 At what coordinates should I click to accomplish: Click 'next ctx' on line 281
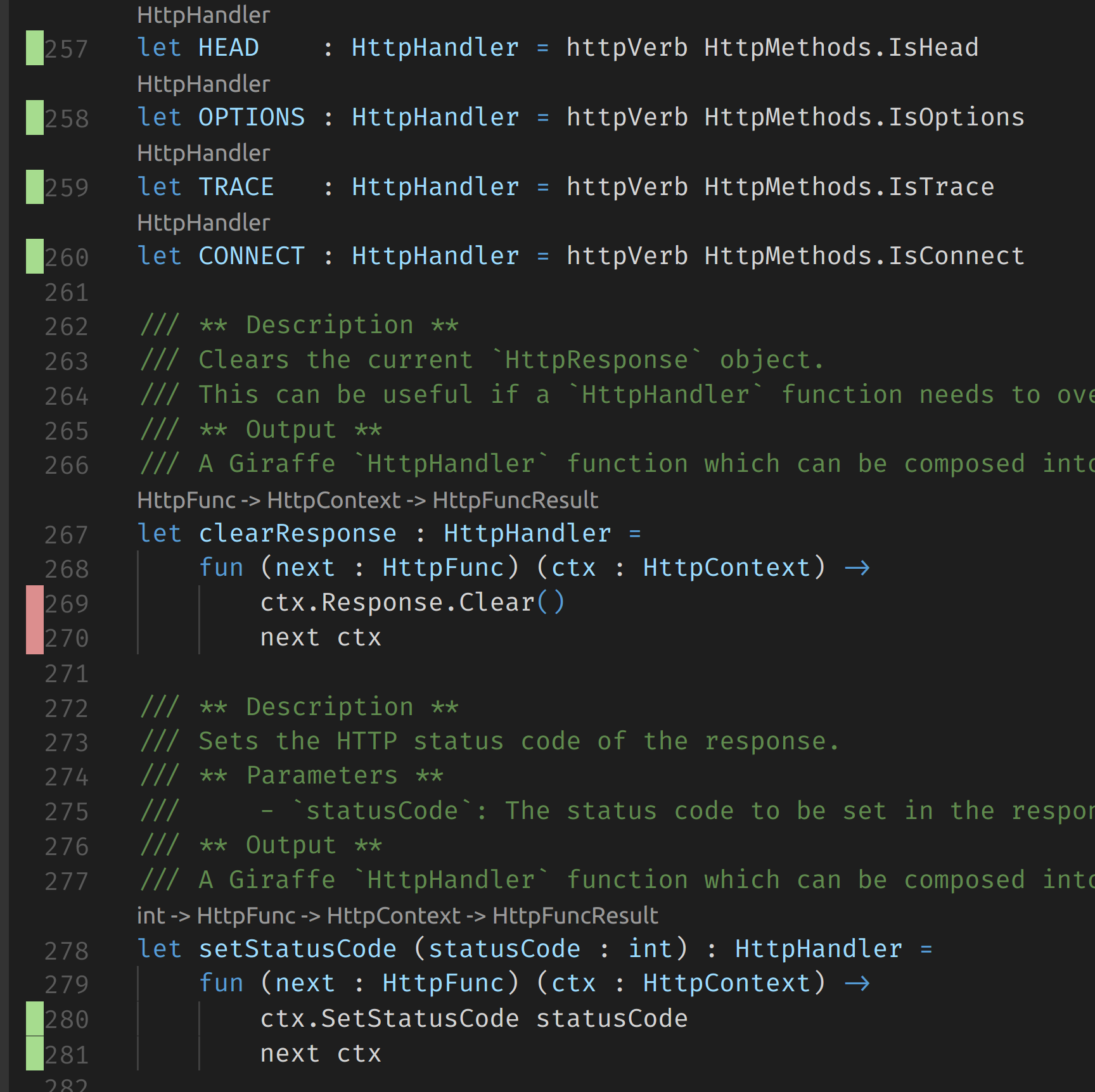(x=321, y=1053)
